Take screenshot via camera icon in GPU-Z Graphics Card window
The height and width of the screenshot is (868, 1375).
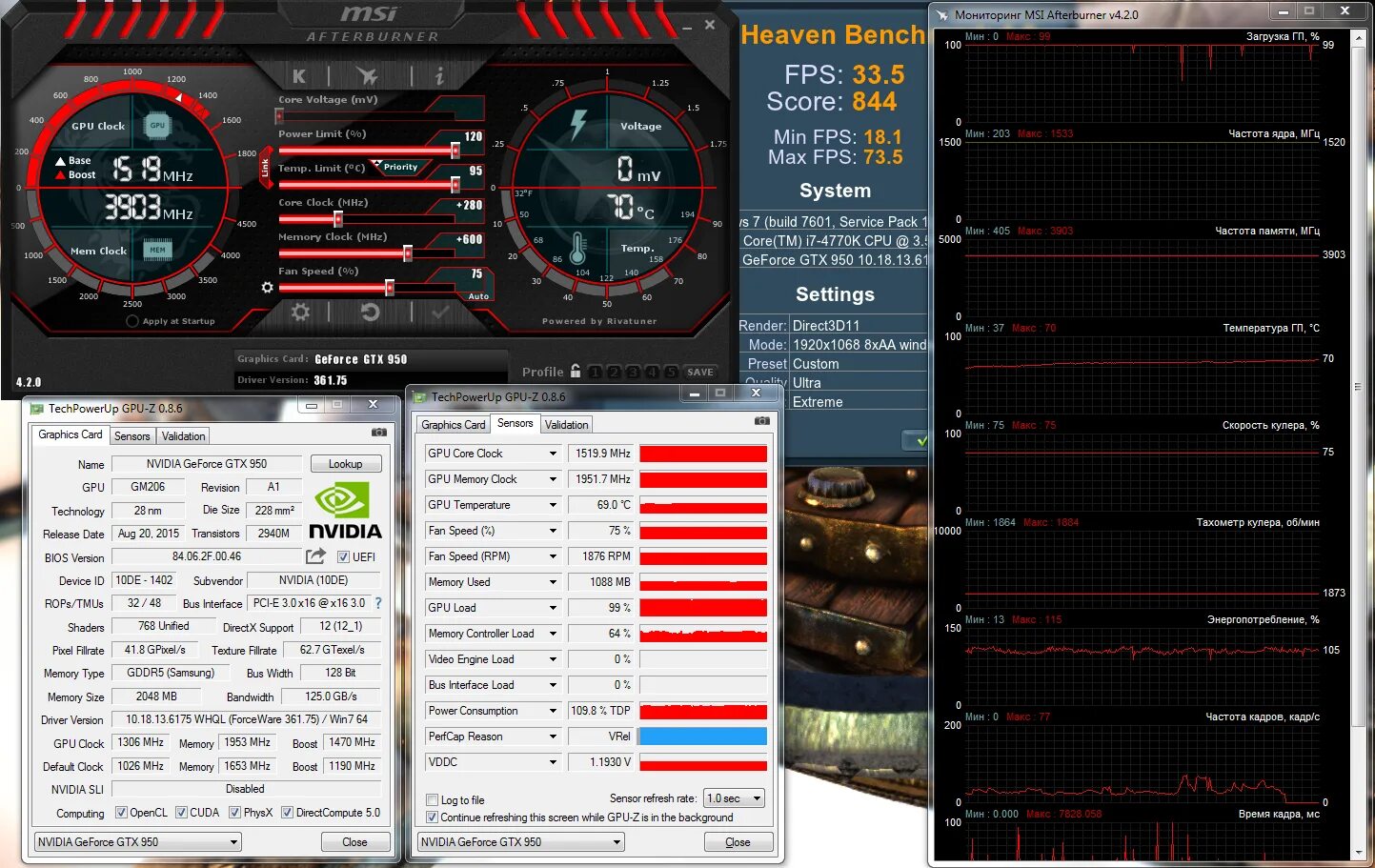tap(379, 433)
